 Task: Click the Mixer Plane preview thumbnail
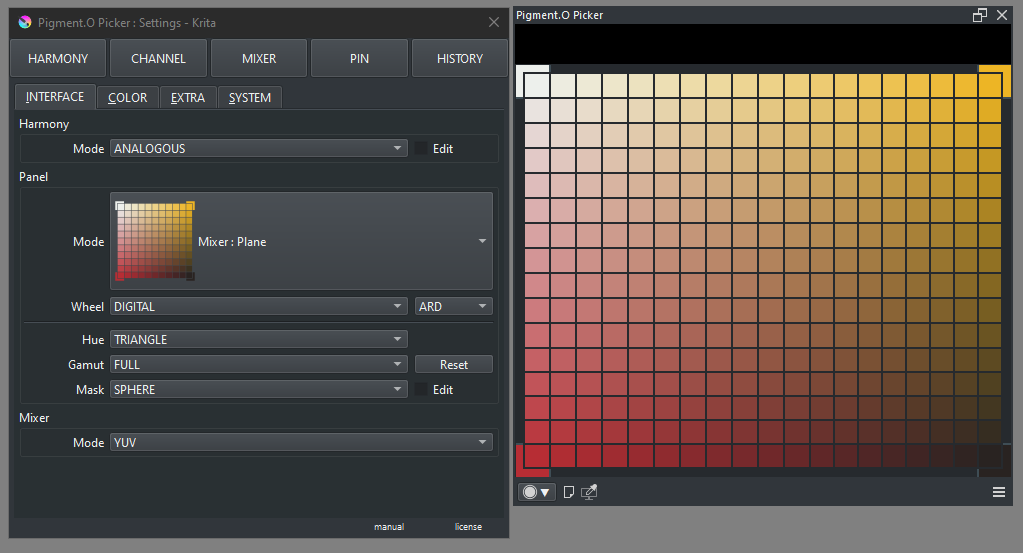(155, 241)
